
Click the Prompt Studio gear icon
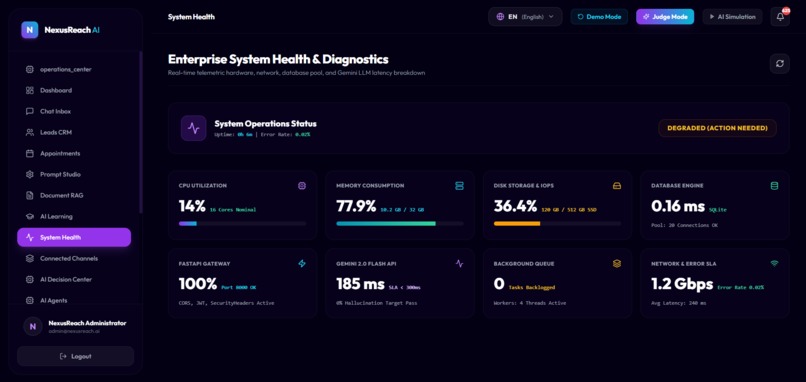(x=30, y=175)
